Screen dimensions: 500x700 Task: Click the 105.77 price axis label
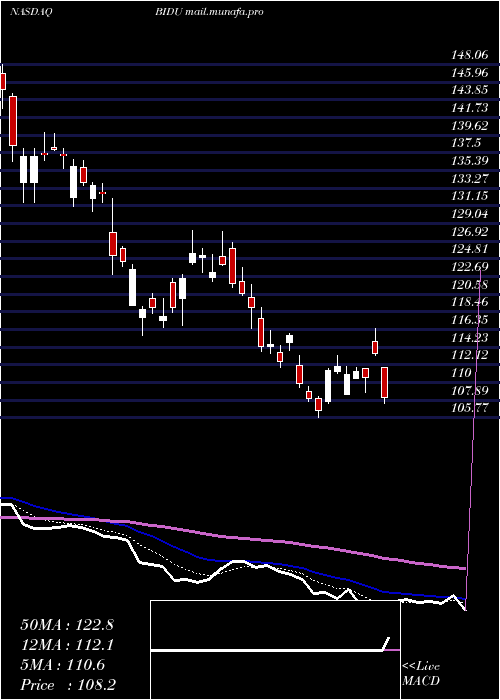coord(470,408)
